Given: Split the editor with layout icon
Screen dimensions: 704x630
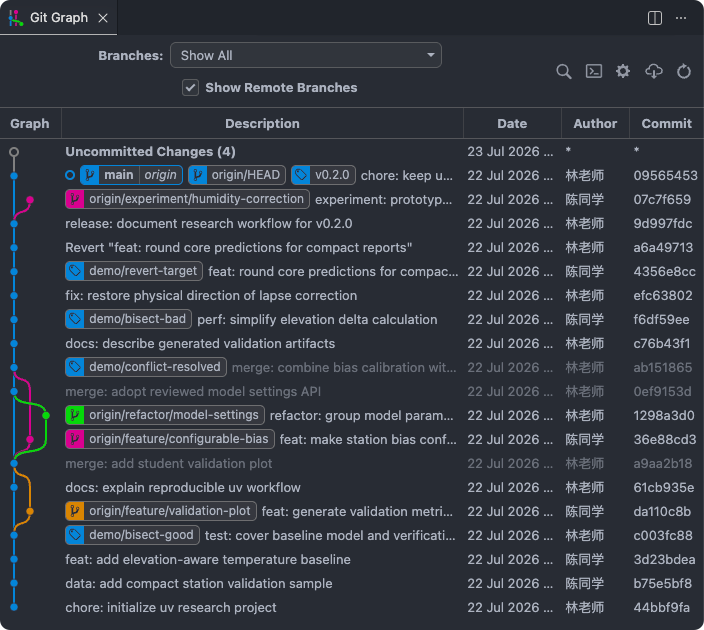Looking at the screenshot, I should coord(655,18).
